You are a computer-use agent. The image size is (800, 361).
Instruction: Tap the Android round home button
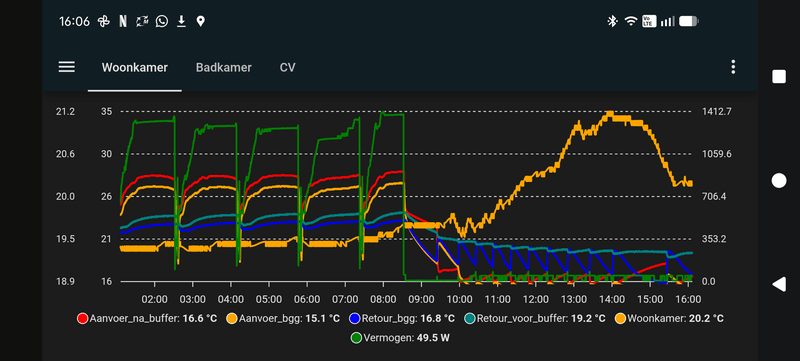tap(779, 180)
